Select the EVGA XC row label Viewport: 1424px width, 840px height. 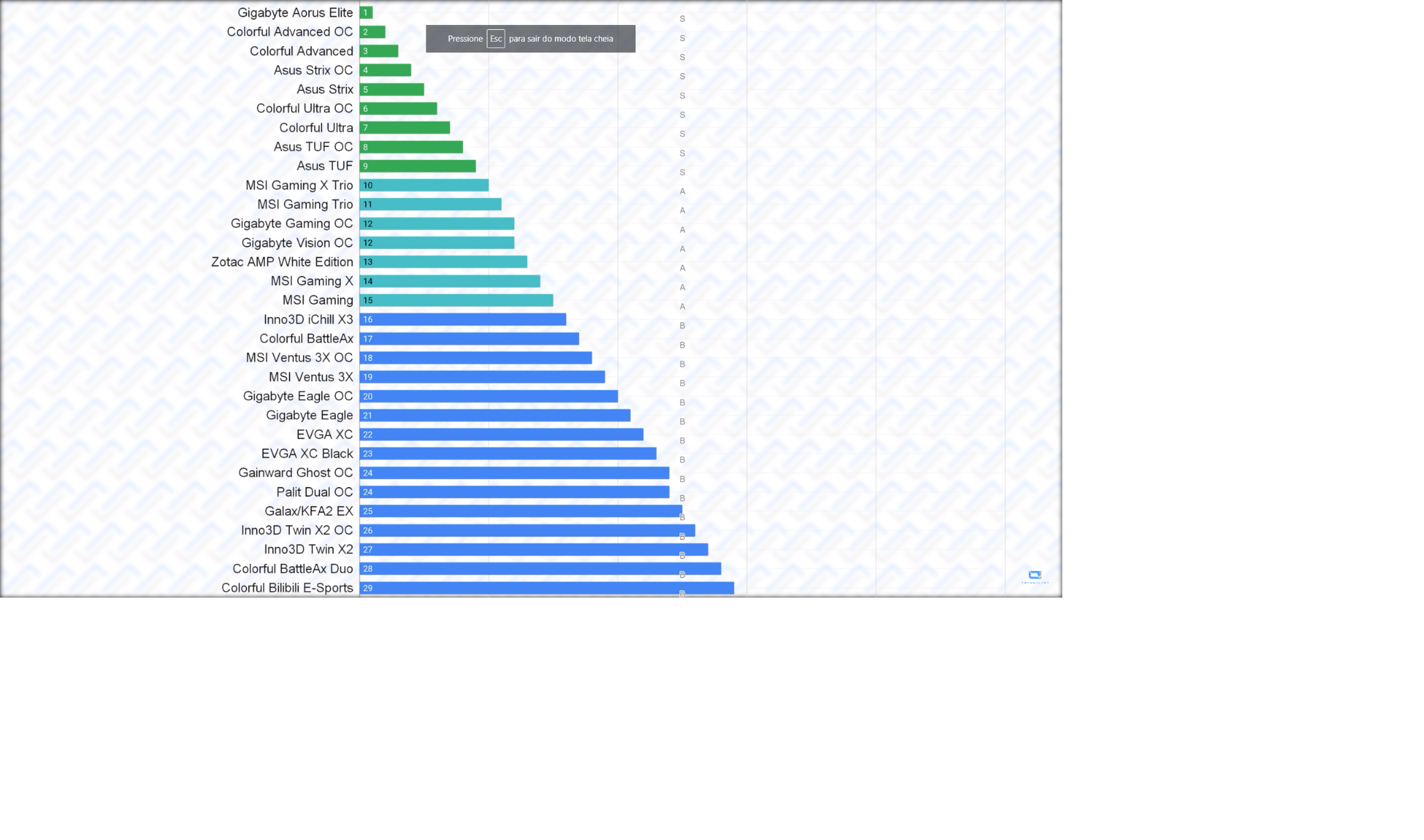325,435
